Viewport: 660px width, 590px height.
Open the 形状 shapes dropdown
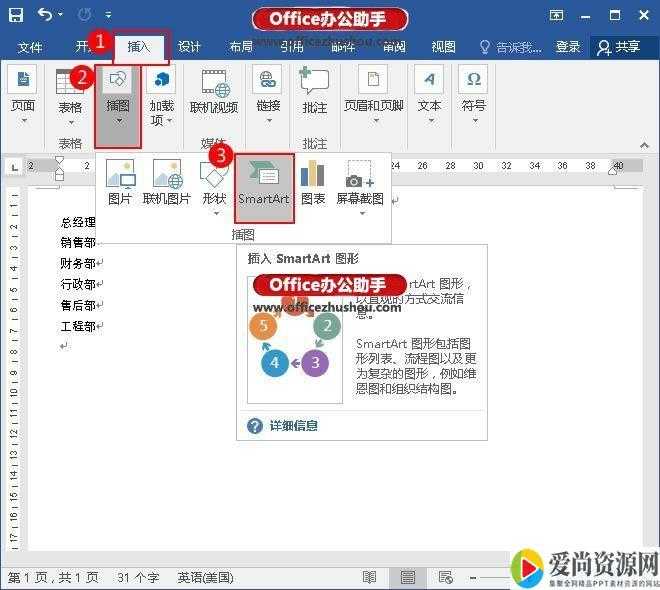point(214,185)
